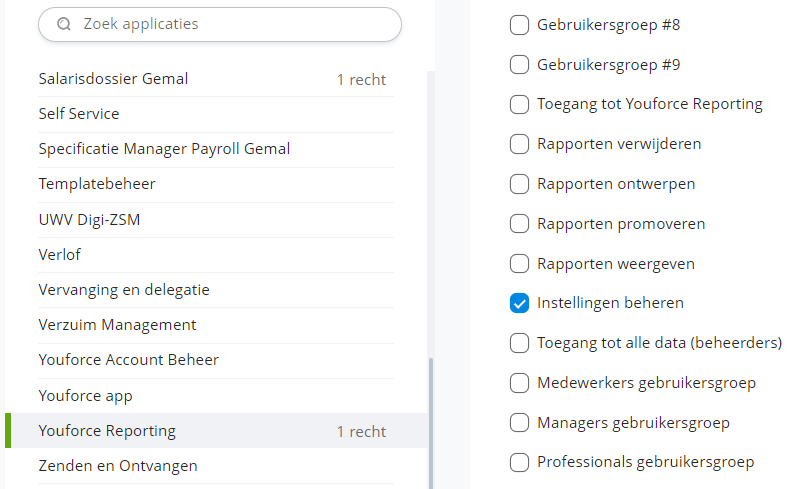Enable Rapporten verwijderen permission
Image resolution: width=806 pixels, height=489 pixels.
(519, 144)
